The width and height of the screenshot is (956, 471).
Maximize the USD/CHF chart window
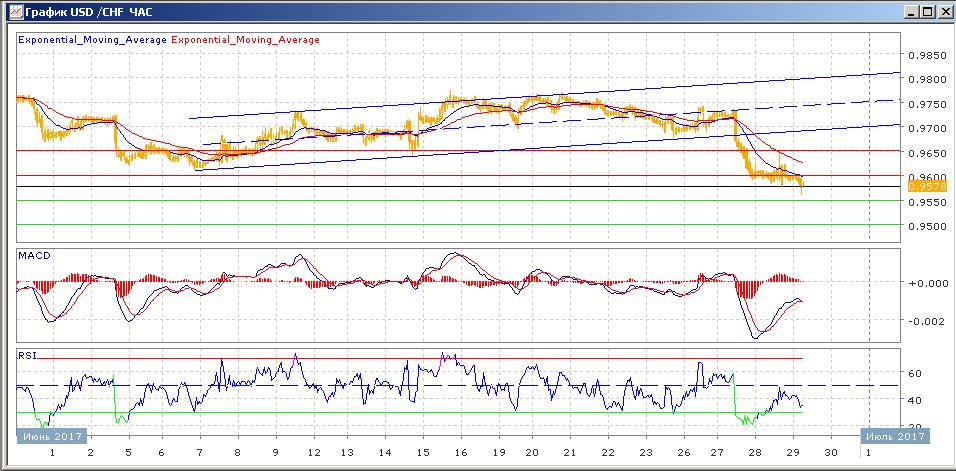(927, 12)
